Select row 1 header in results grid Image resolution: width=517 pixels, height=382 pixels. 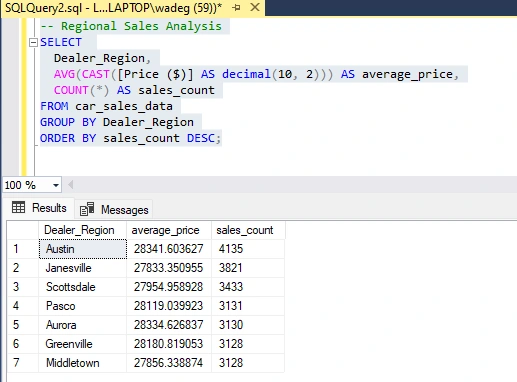(23, 249)
